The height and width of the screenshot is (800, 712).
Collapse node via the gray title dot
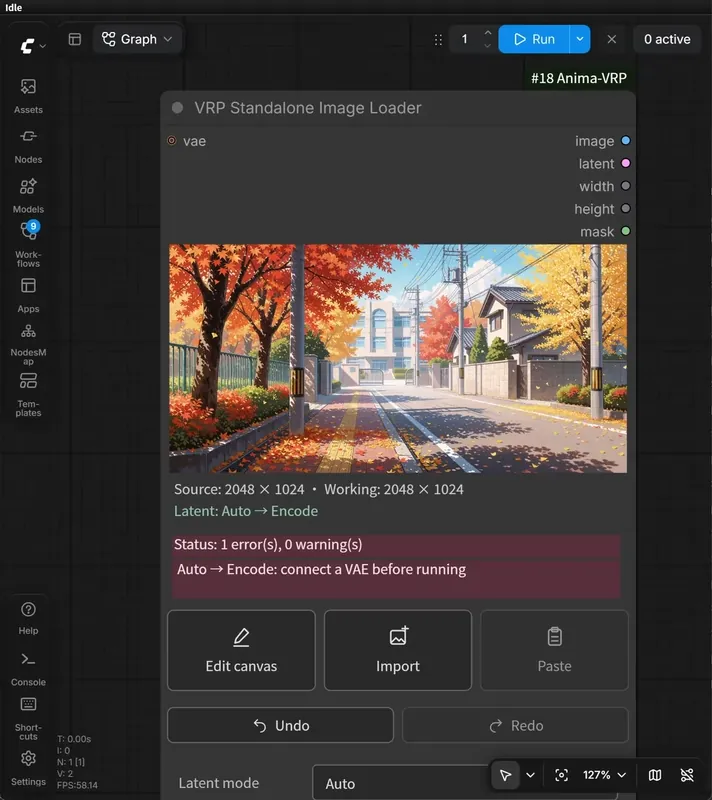pyautogui.click(x=177, y=108)
